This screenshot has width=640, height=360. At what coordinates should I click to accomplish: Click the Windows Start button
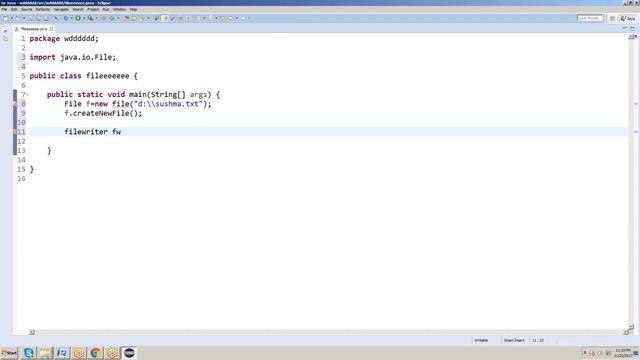pyautogui.click(x=9, y=353)
